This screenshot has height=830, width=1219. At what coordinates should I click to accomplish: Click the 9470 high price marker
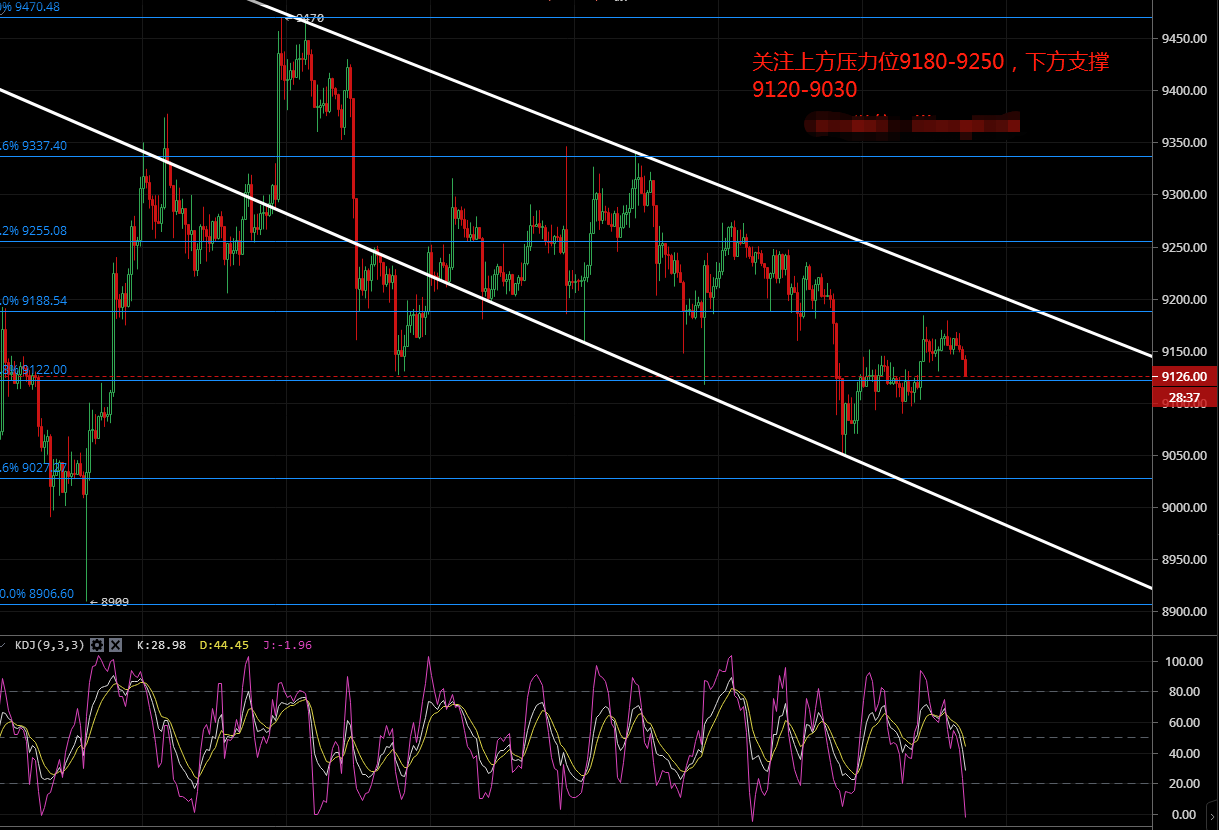point(305,18)
